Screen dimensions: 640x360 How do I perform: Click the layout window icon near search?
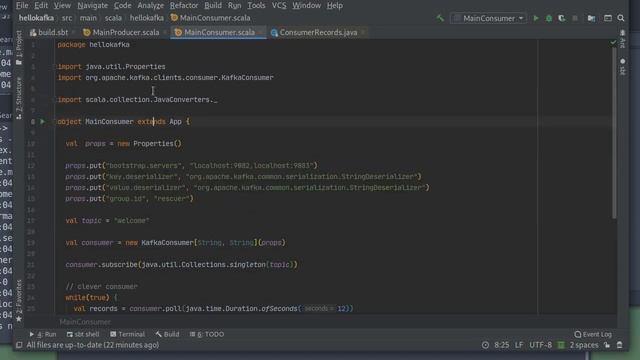click(608, 18)
